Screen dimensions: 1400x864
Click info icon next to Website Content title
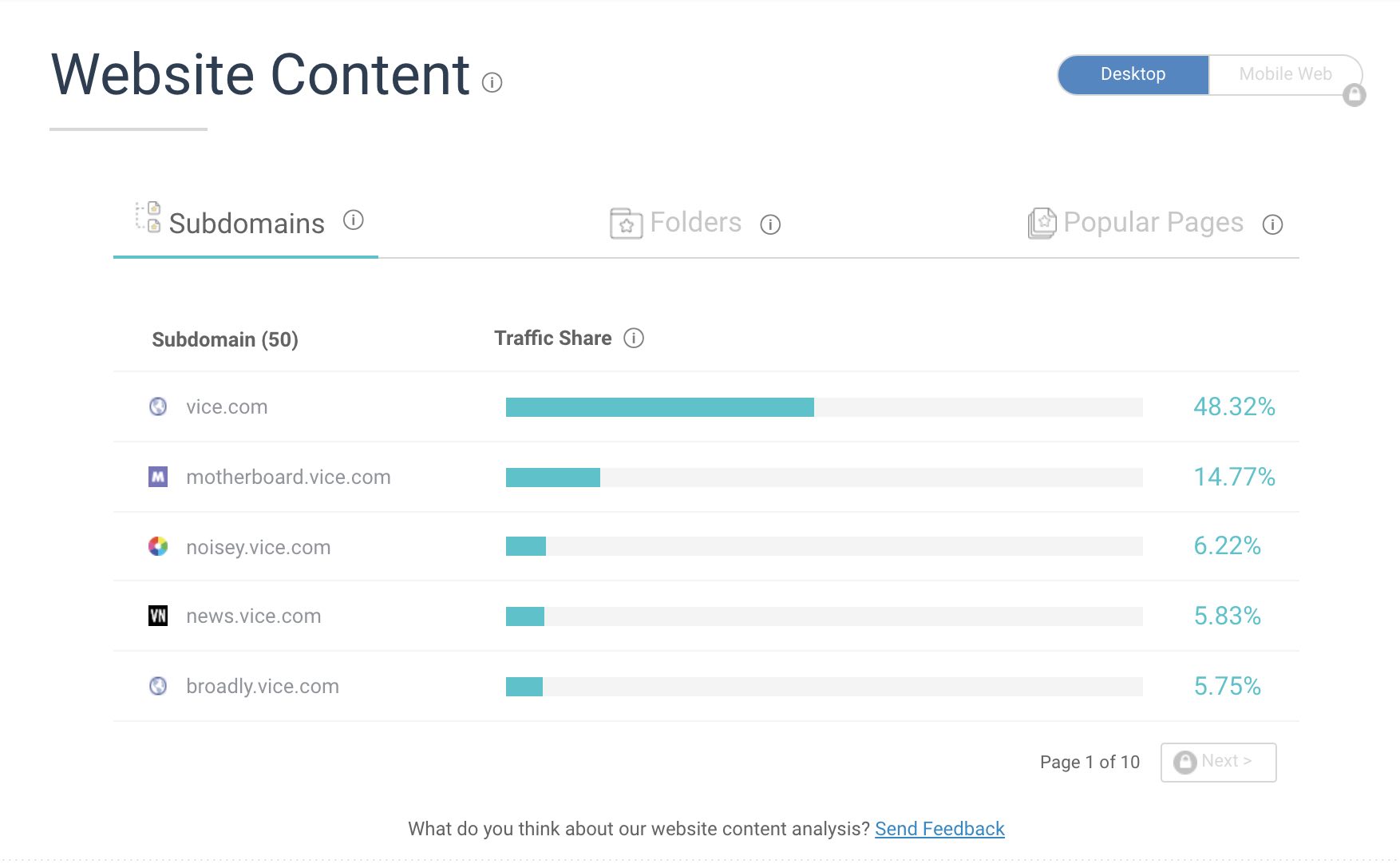[x=492, y=82]
